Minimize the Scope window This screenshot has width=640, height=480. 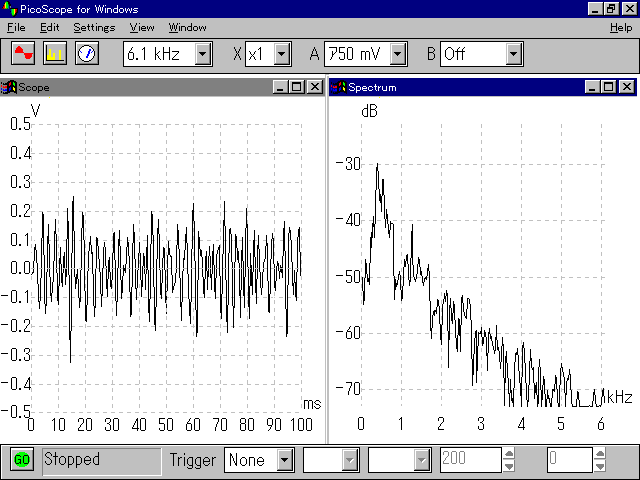(280, 87)
